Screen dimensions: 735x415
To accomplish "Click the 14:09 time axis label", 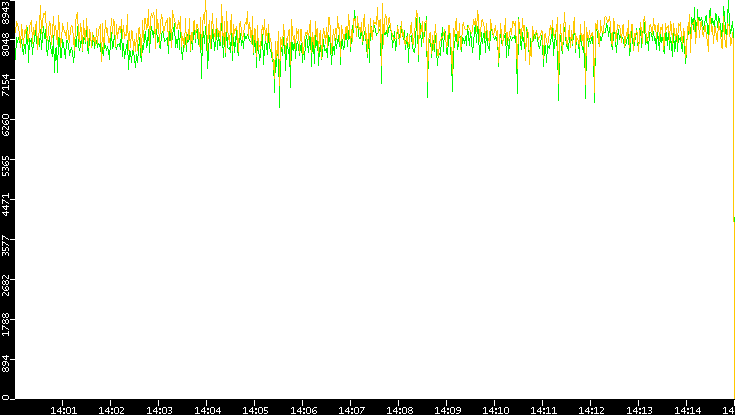I will pos(447,410).
